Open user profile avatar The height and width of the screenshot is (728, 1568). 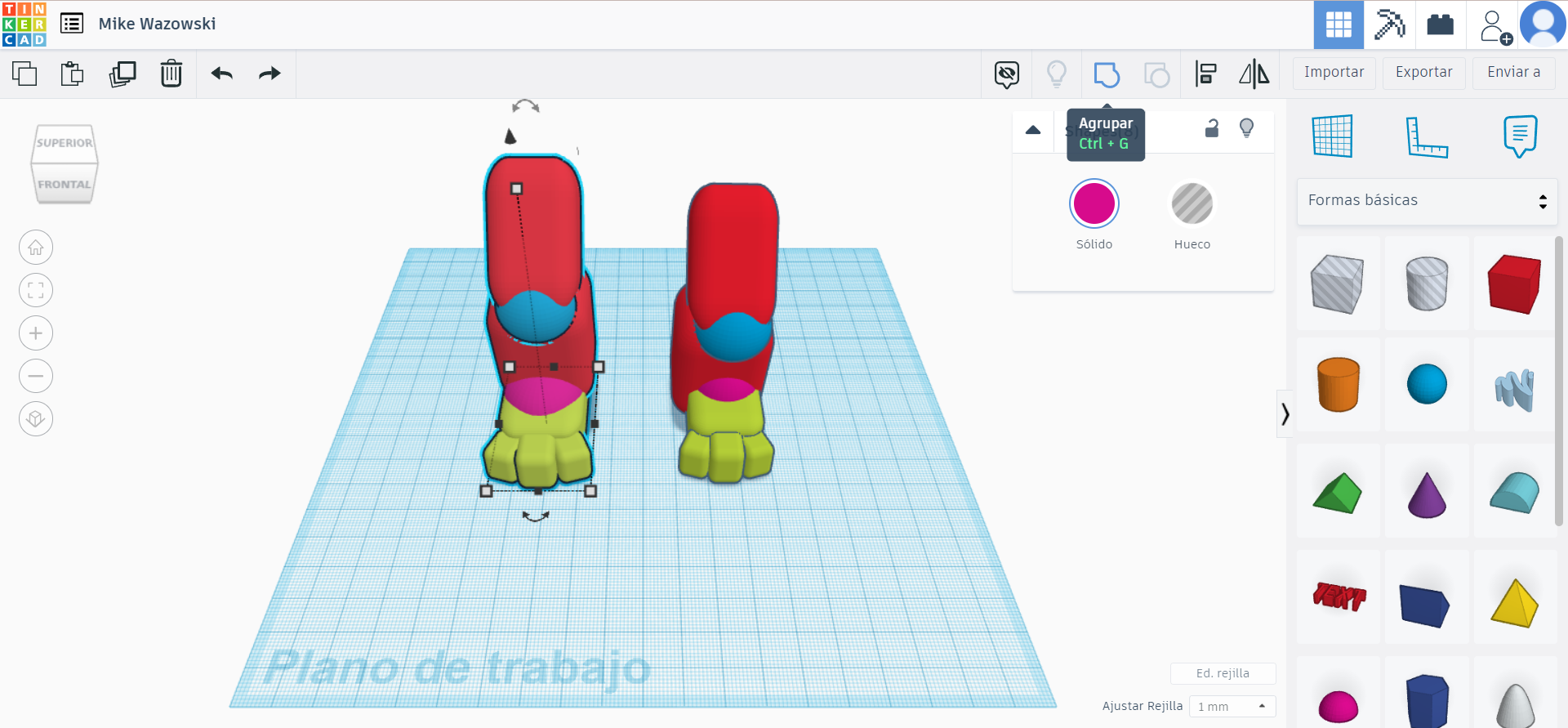pos(1543,25)
